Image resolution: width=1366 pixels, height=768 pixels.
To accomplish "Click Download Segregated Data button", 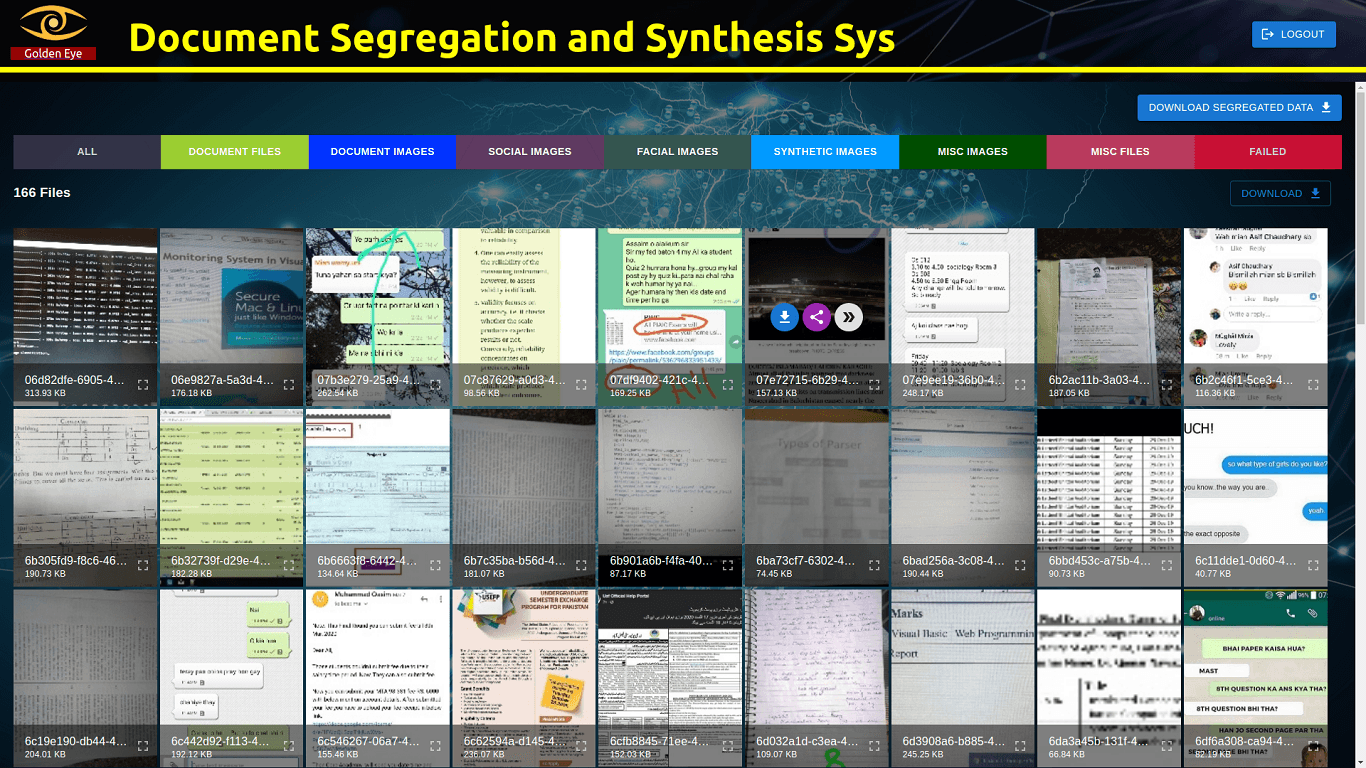I will [x=1239, y=108].
